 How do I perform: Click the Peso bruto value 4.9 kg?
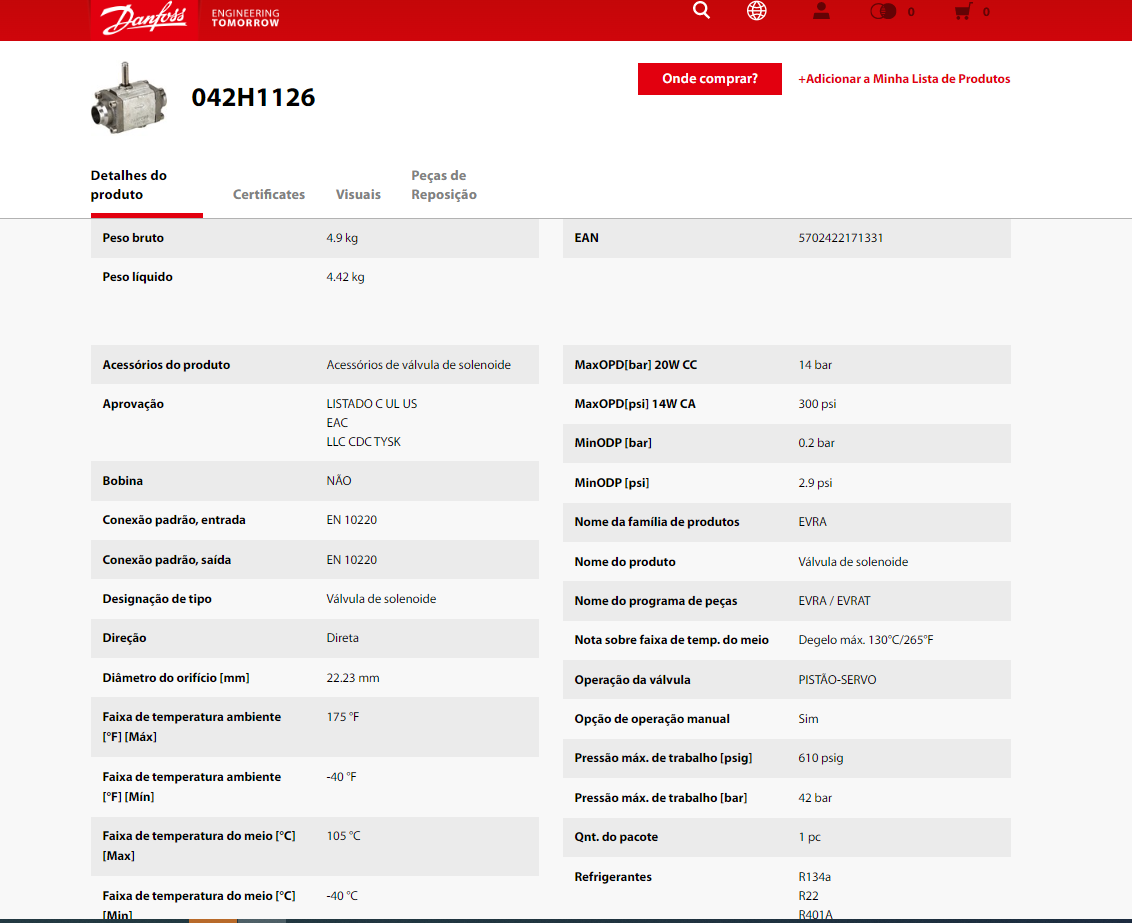[x=342, y=238]
